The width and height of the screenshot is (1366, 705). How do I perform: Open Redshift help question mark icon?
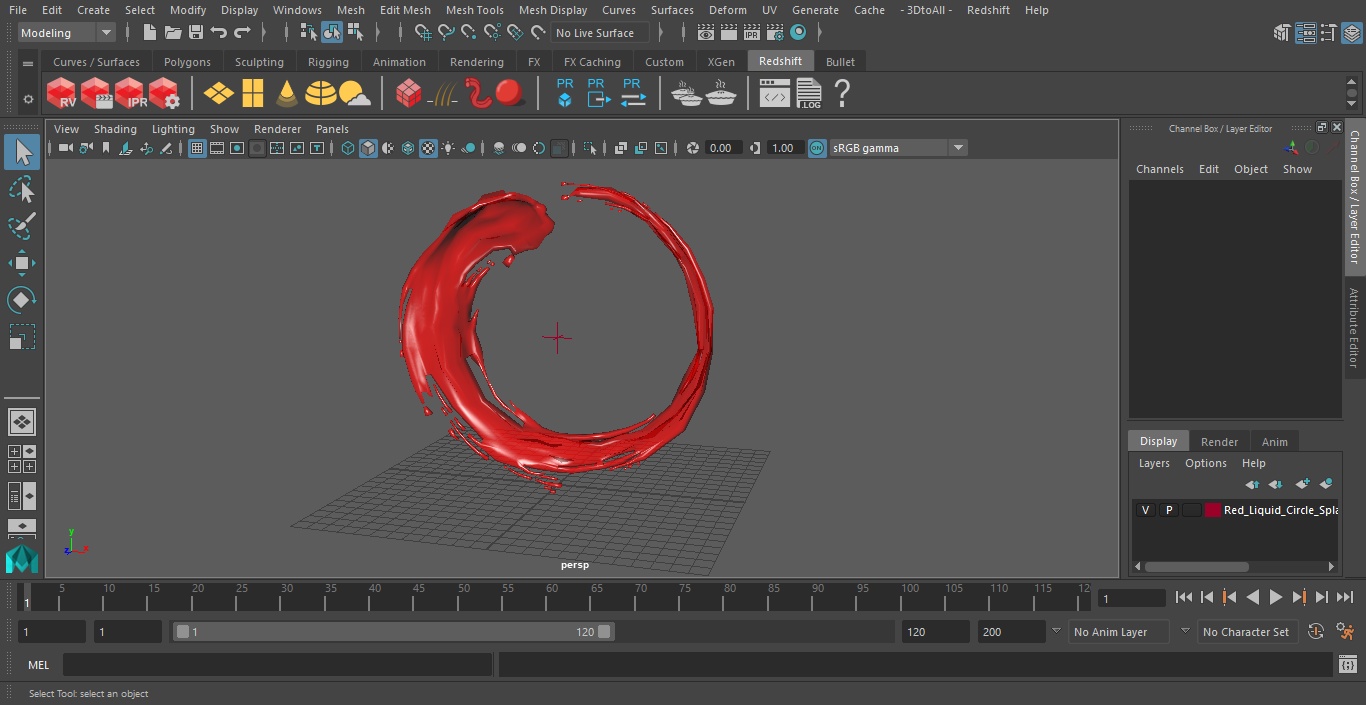[842, 94]
